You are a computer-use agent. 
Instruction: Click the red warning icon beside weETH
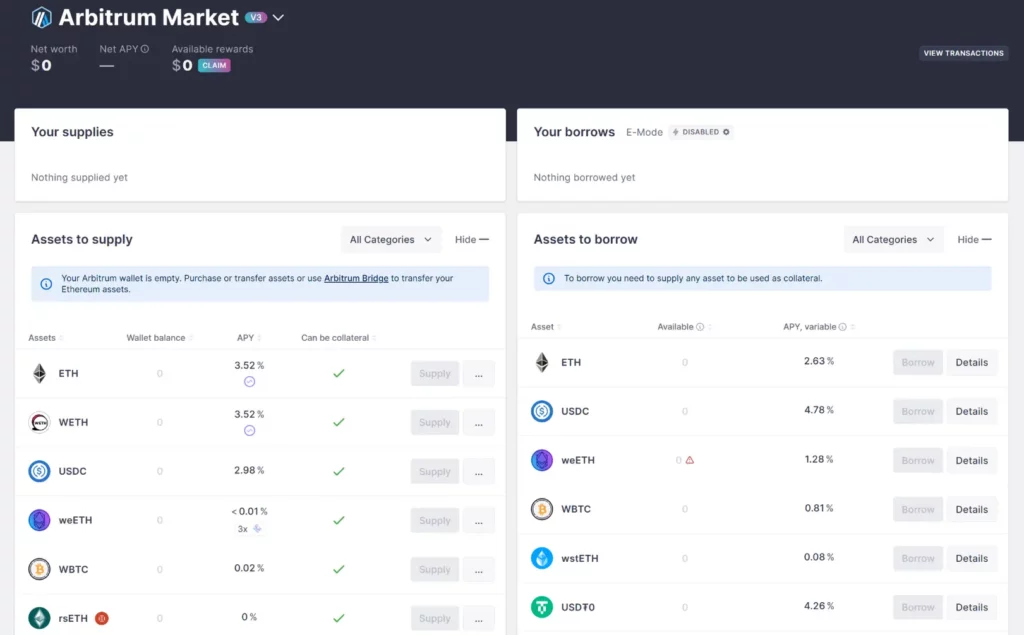pos(690,460)
